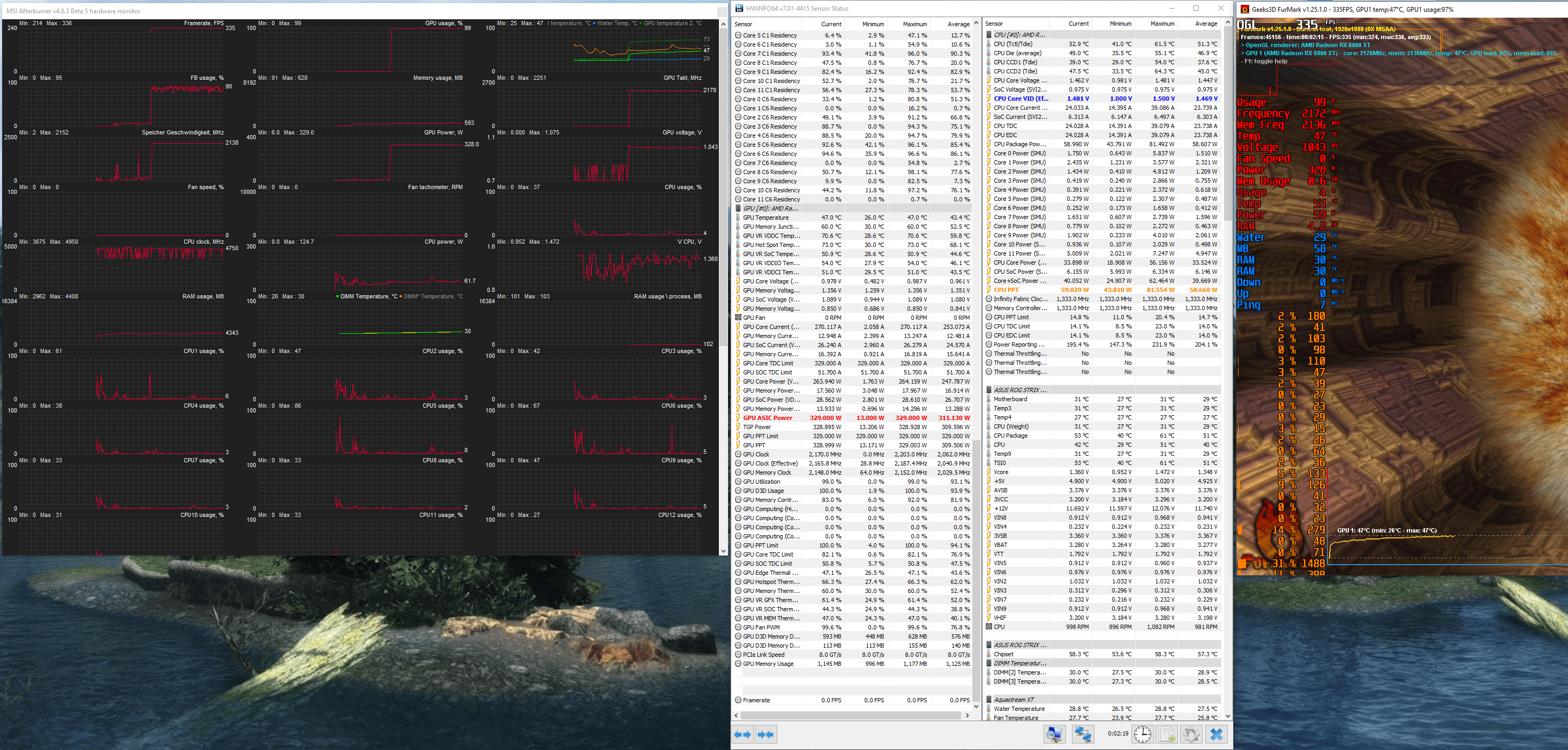Click the lightning icon of CPU PPT row
The image size is (1568, 750).
pos(988,290)
